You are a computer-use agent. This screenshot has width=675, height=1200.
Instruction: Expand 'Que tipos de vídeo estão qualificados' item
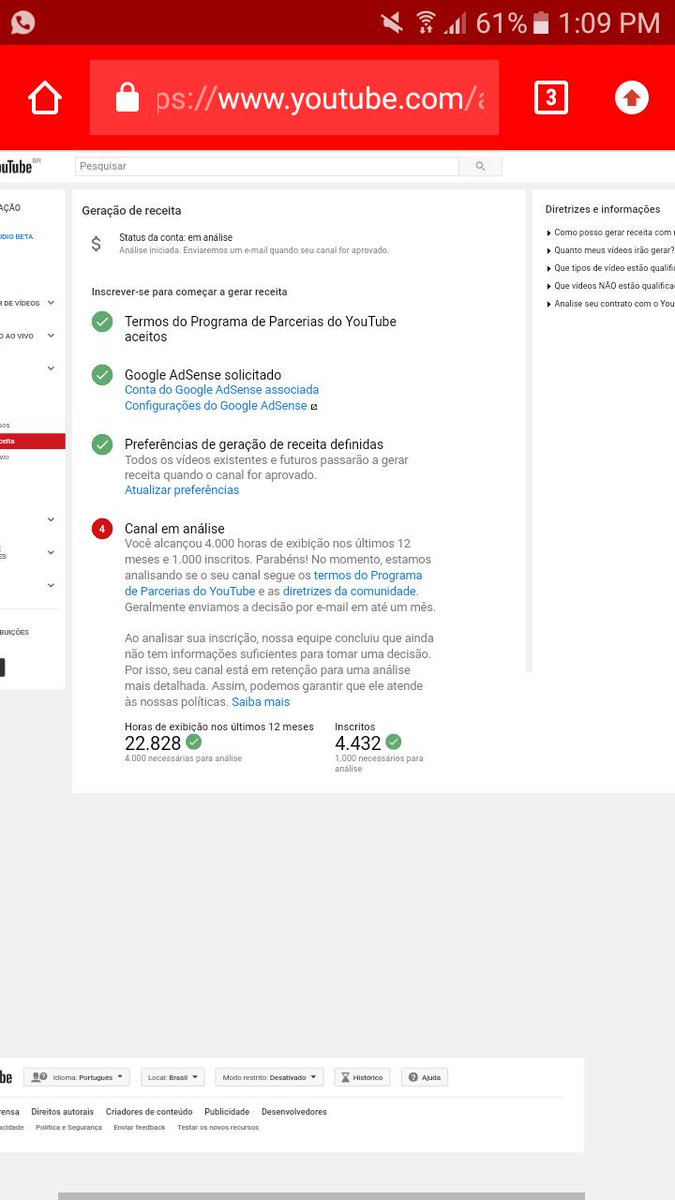610,268
